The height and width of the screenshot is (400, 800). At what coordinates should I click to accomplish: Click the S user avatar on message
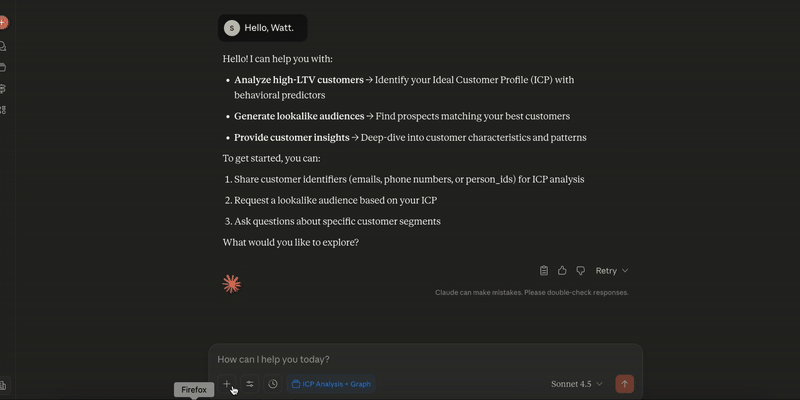(232, 28)
